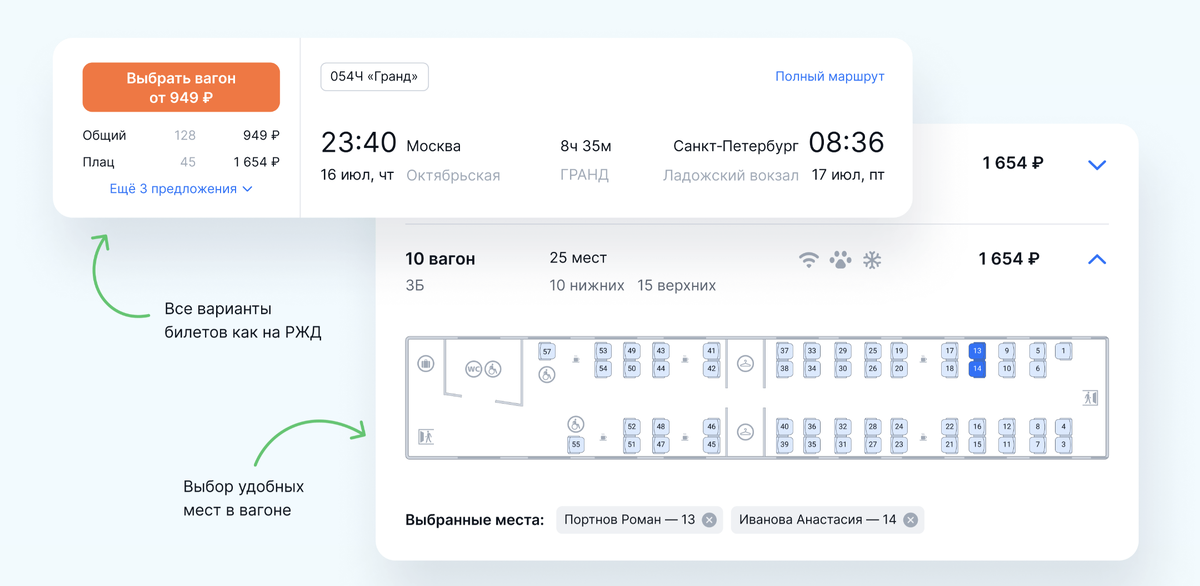The width and height of the screenshot is (1200, 586).
Task: Click 17 июл, пт arrival date
Action: click(848, 176)
